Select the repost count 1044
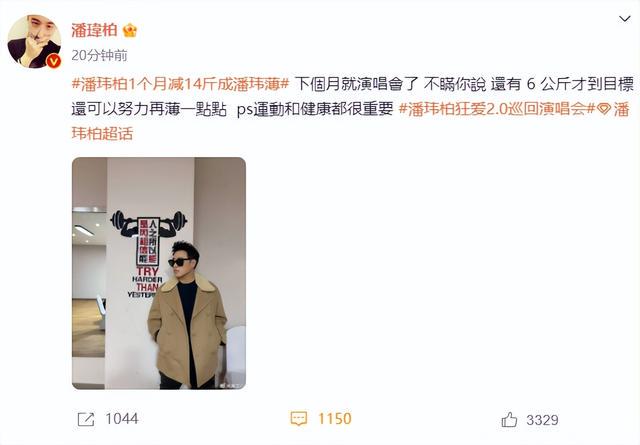This screenshot has width=640, height=445. point(122,419)
